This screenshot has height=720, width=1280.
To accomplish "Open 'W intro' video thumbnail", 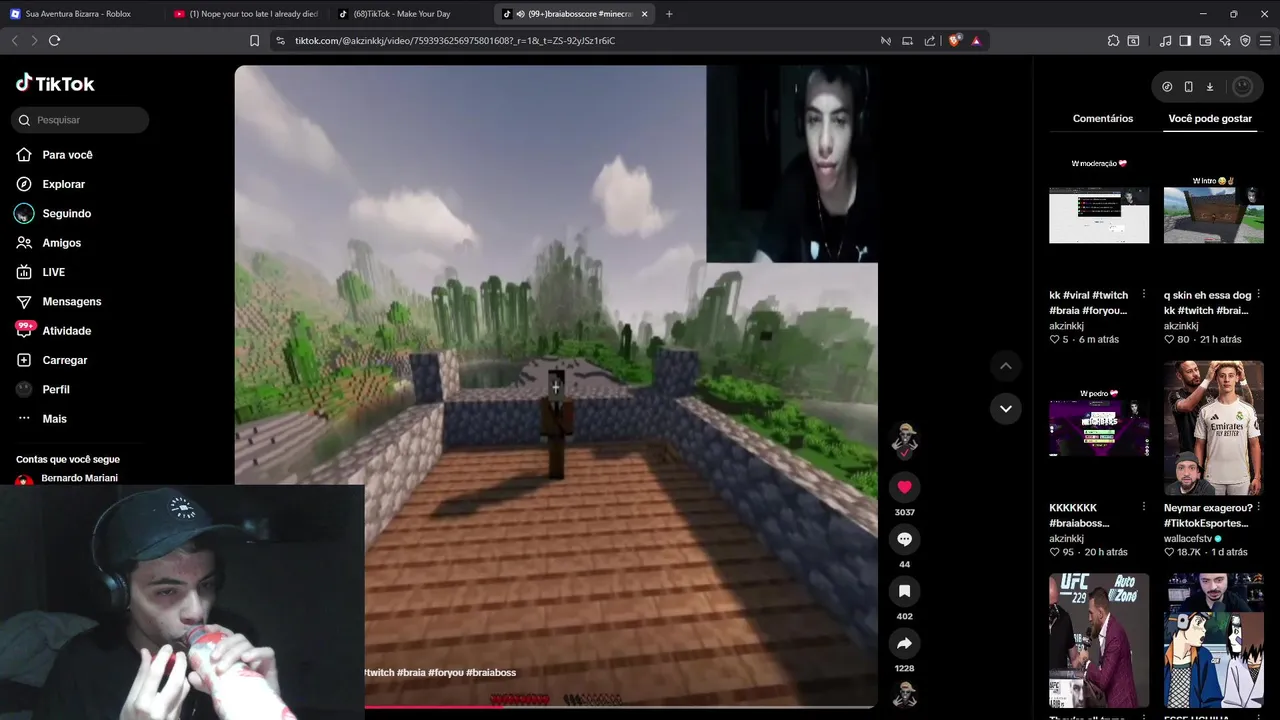I will 1213,215.
